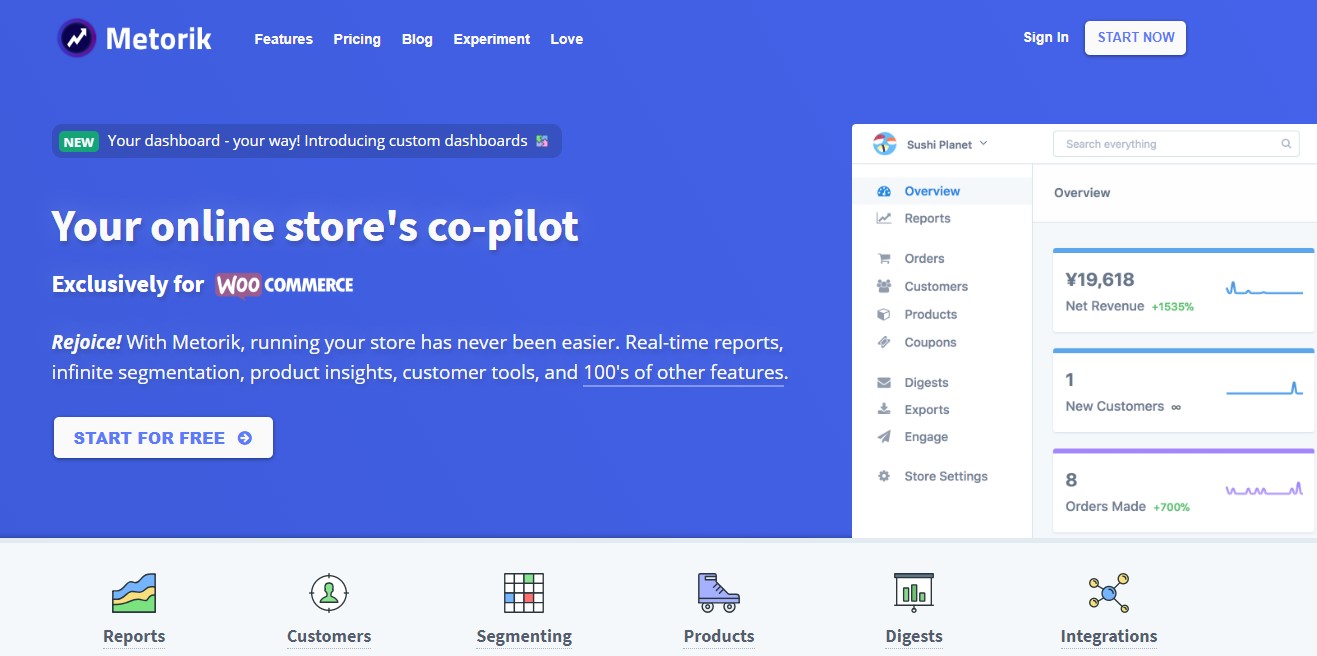Open the Reports feature link at bottom
The height and width of the screenshot is (656, 1317).
134,636
